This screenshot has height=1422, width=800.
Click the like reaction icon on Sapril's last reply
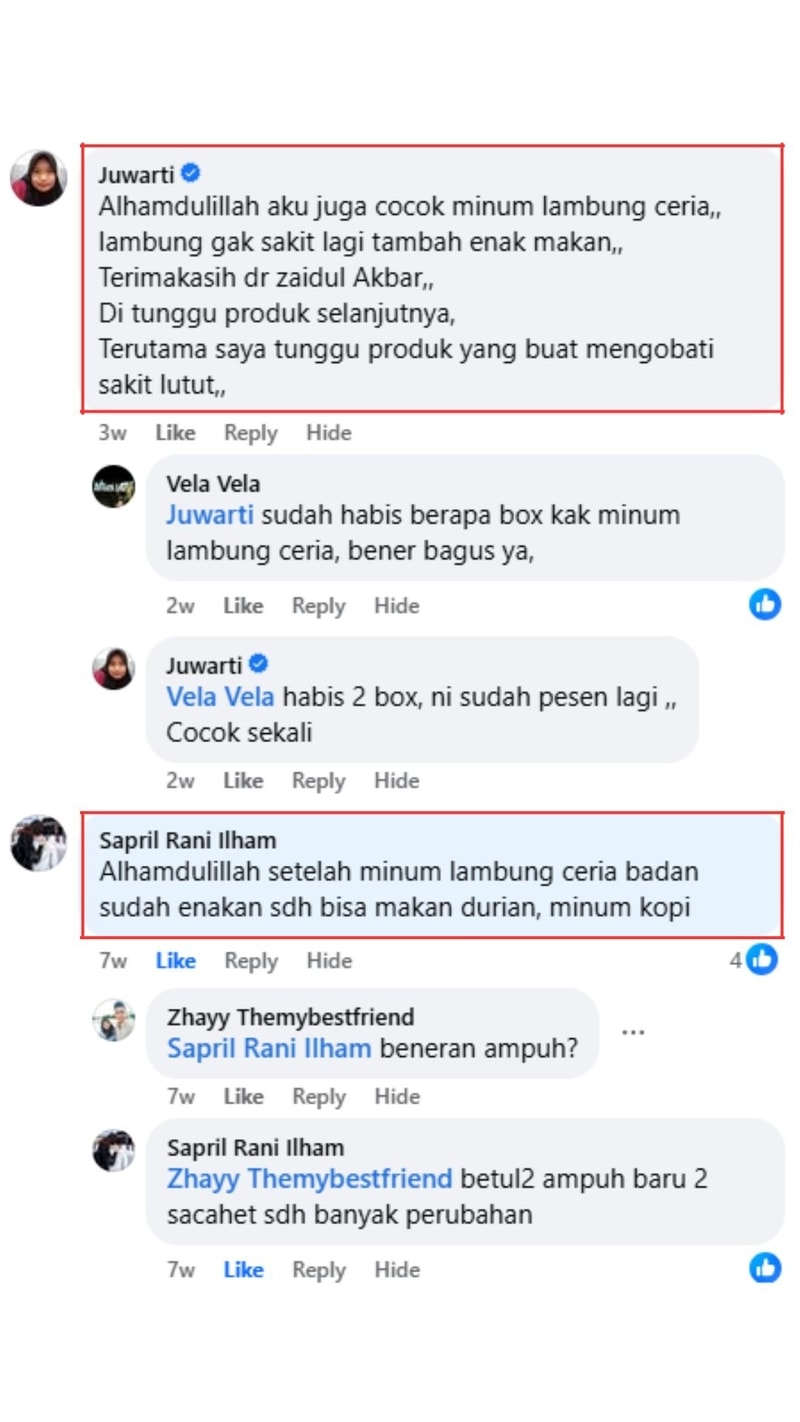[x=765, y=1267]
